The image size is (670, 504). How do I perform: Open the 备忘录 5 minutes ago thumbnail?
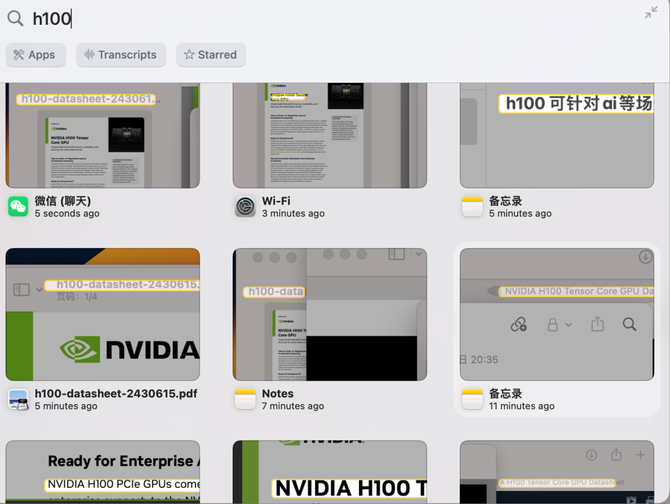tap(557, 135)
